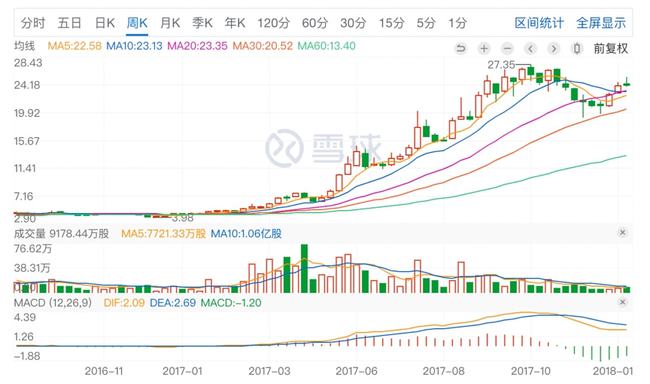Image resolution: width=650 pixels, height=384 pixels.
Task: Click 全屏显示 fullscreen link
Action: 601,23
